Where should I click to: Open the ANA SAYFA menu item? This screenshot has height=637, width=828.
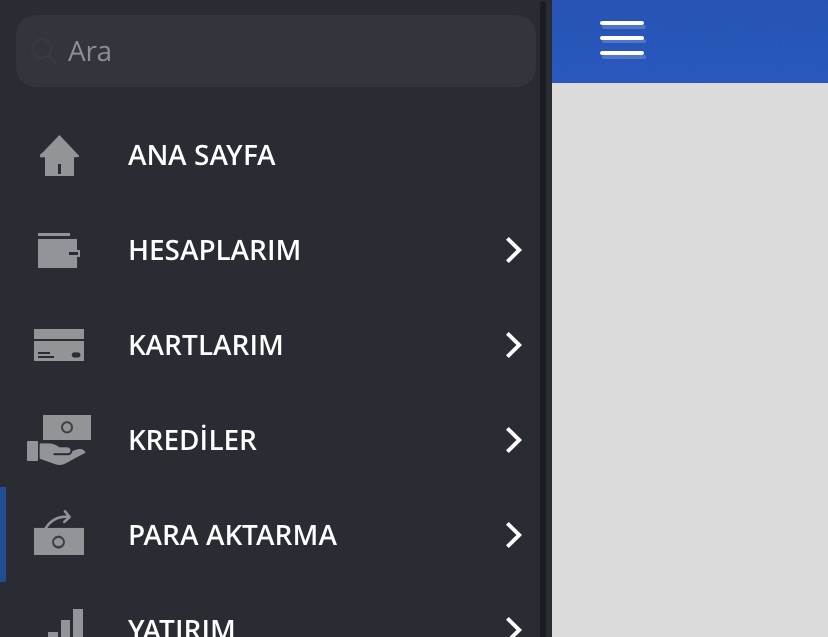tap(201, 155)
